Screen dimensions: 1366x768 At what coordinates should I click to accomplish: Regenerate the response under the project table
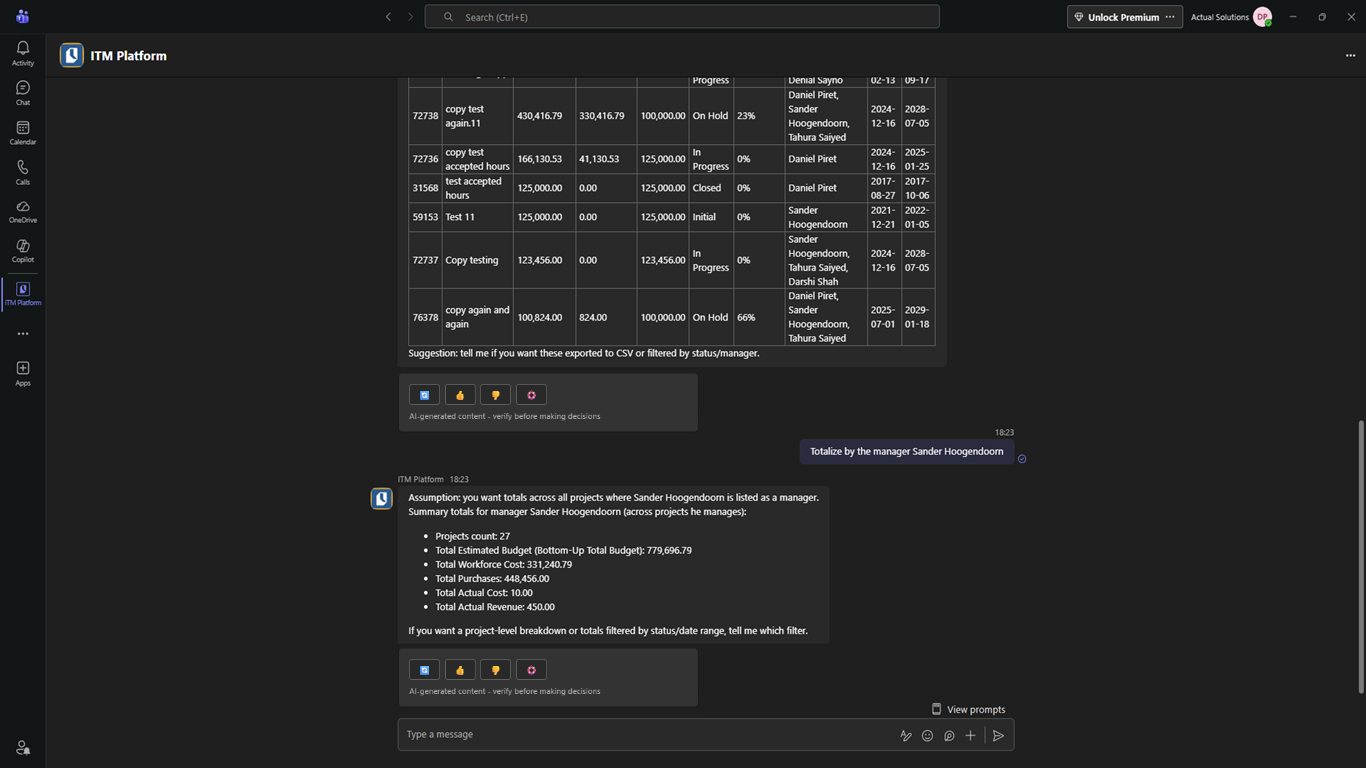point(424,395)
